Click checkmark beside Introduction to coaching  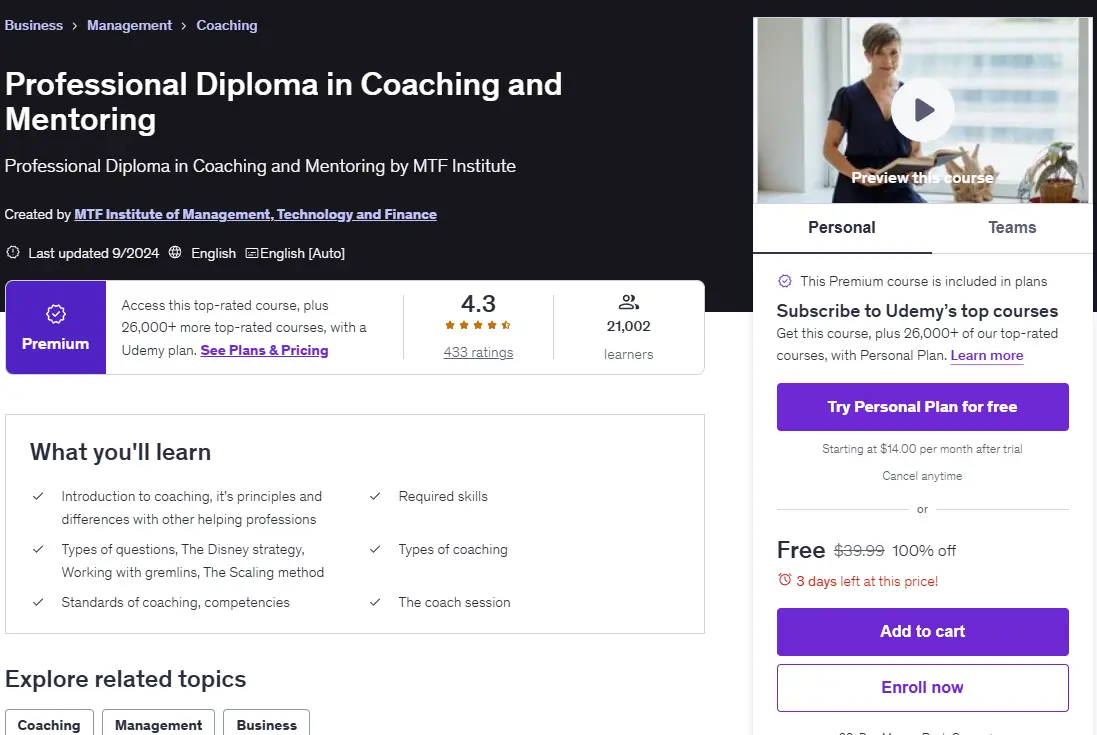click(x=38, y=496)
